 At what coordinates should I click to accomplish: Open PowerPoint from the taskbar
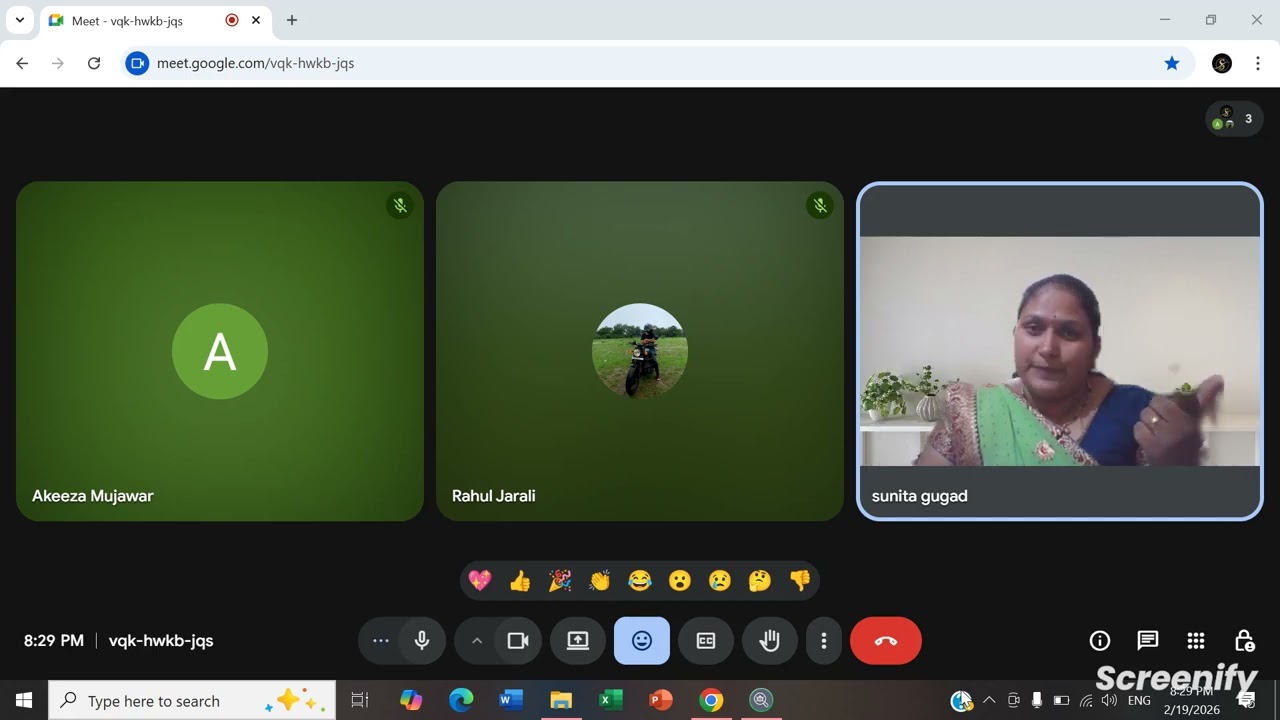[x=661, y=700]
